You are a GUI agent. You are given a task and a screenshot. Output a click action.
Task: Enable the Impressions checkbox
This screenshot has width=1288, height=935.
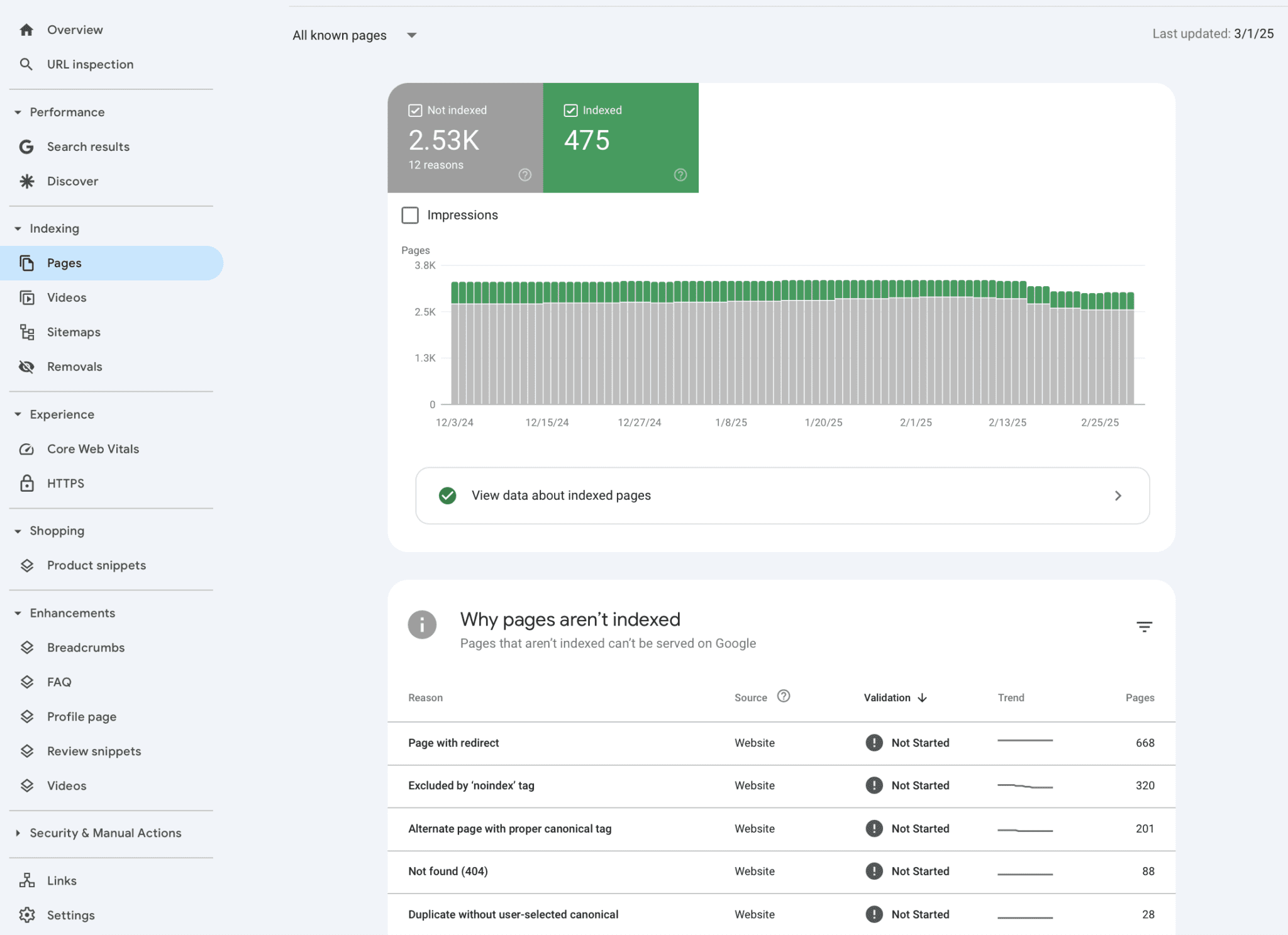point(410,215)
